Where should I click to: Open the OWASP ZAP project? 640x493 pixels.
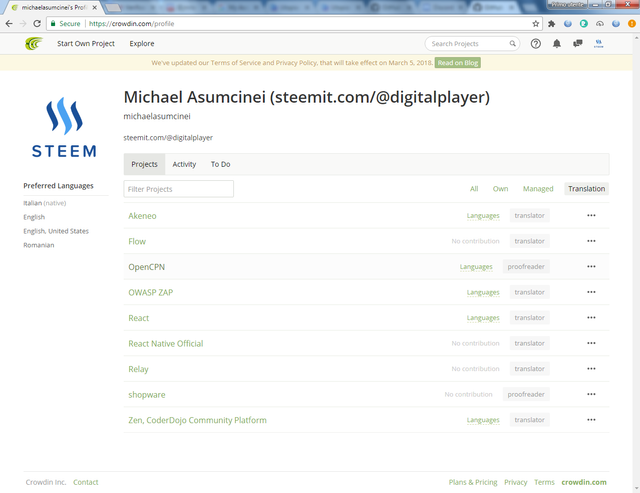[151, 293]
